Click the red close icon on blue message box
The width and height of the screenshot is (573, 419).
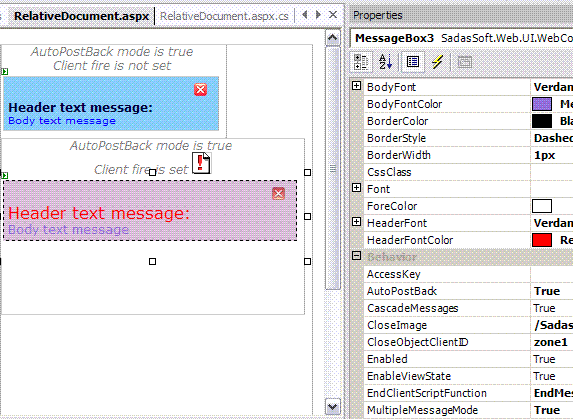[x=200, y=89]
